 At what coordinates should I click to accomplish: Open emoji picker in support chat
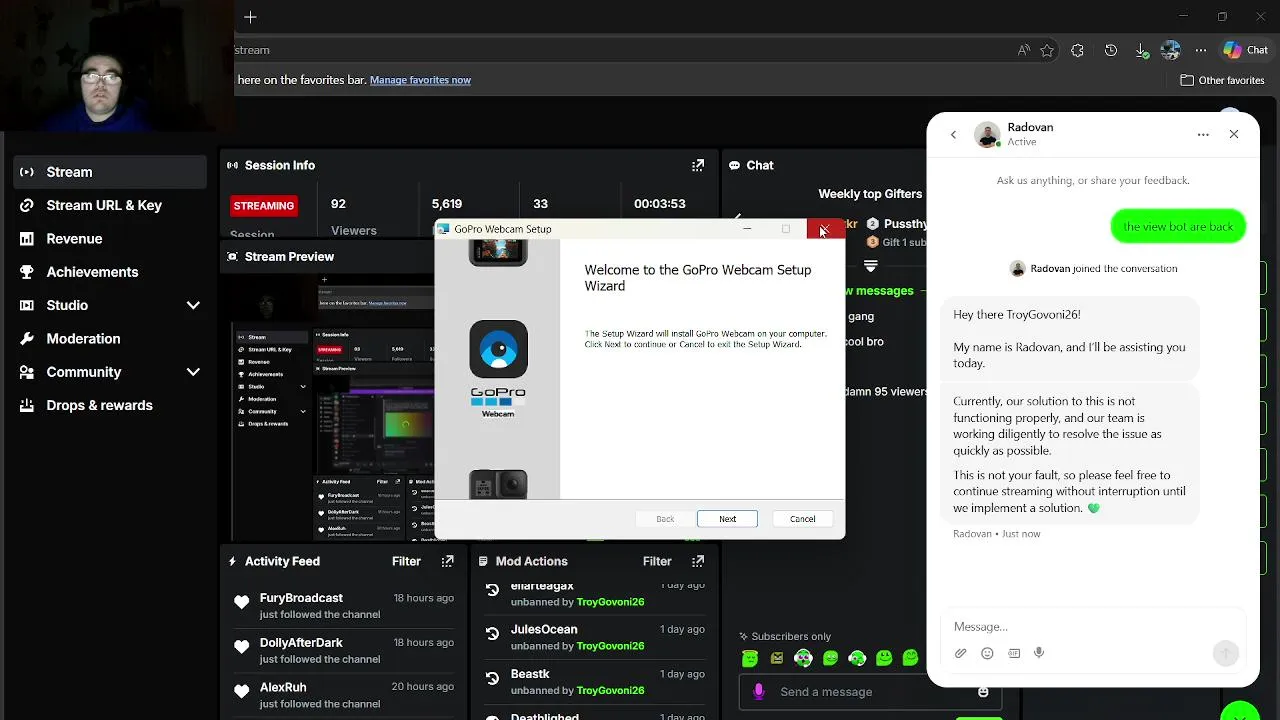[x=987, y=653]
